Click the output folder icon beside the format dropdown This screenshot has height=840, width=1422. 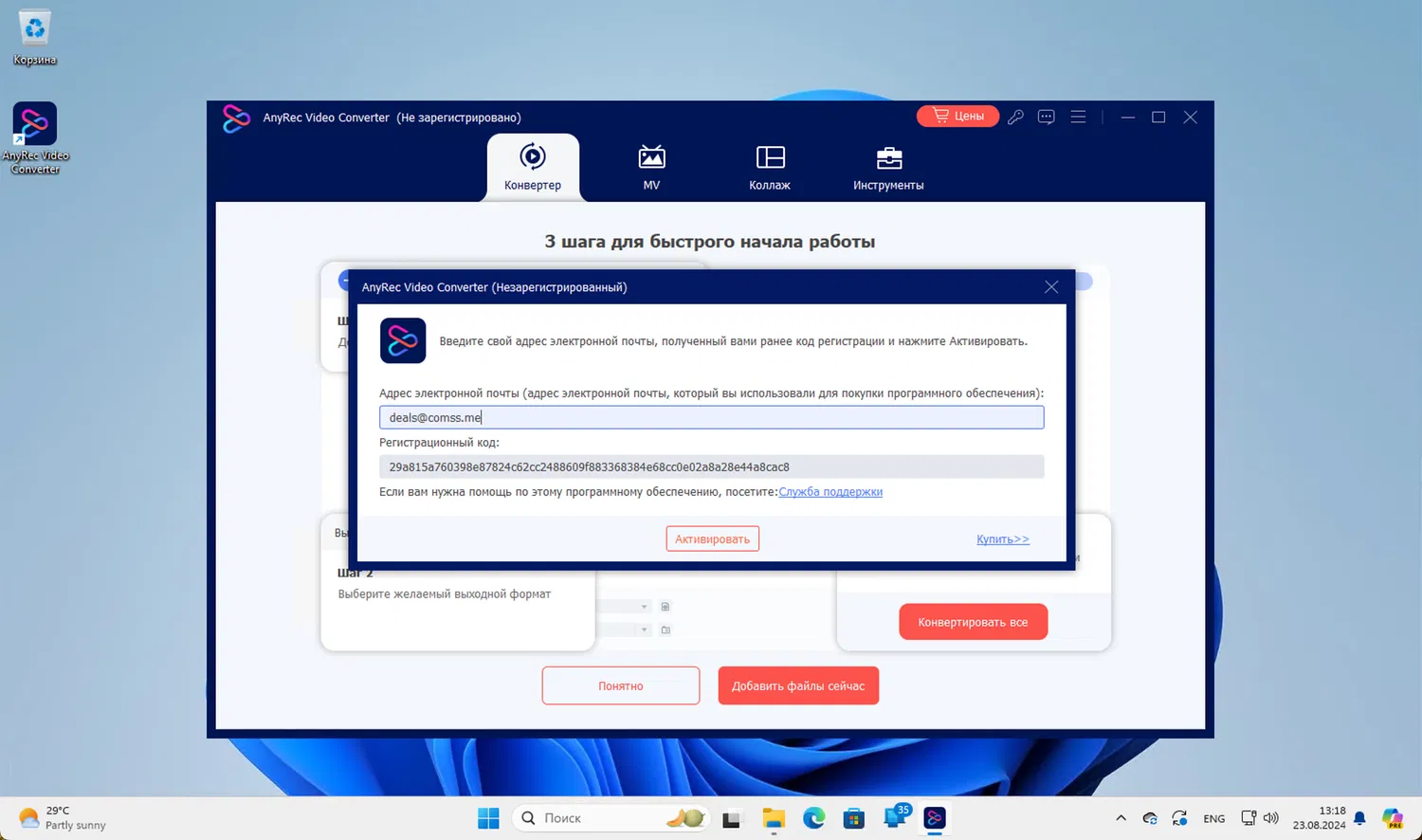pyautogui.click(x=665, y=630)
